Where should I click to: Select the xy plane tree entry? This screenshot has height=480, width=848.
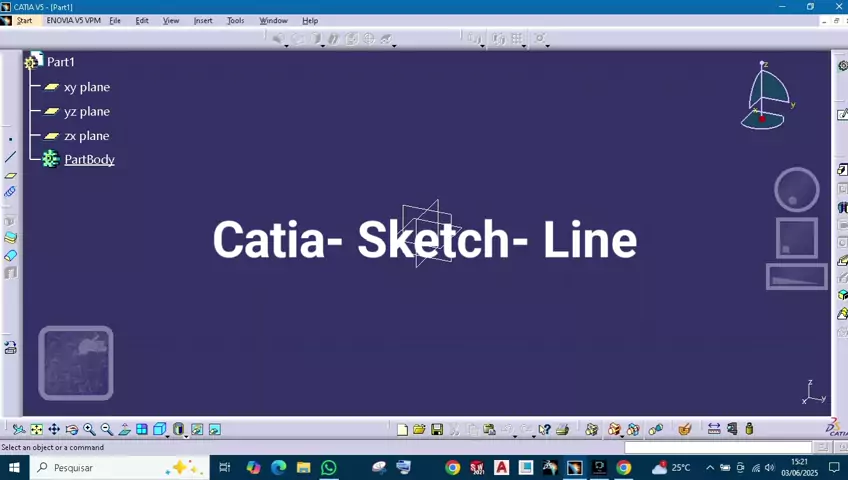coord(86,87)
